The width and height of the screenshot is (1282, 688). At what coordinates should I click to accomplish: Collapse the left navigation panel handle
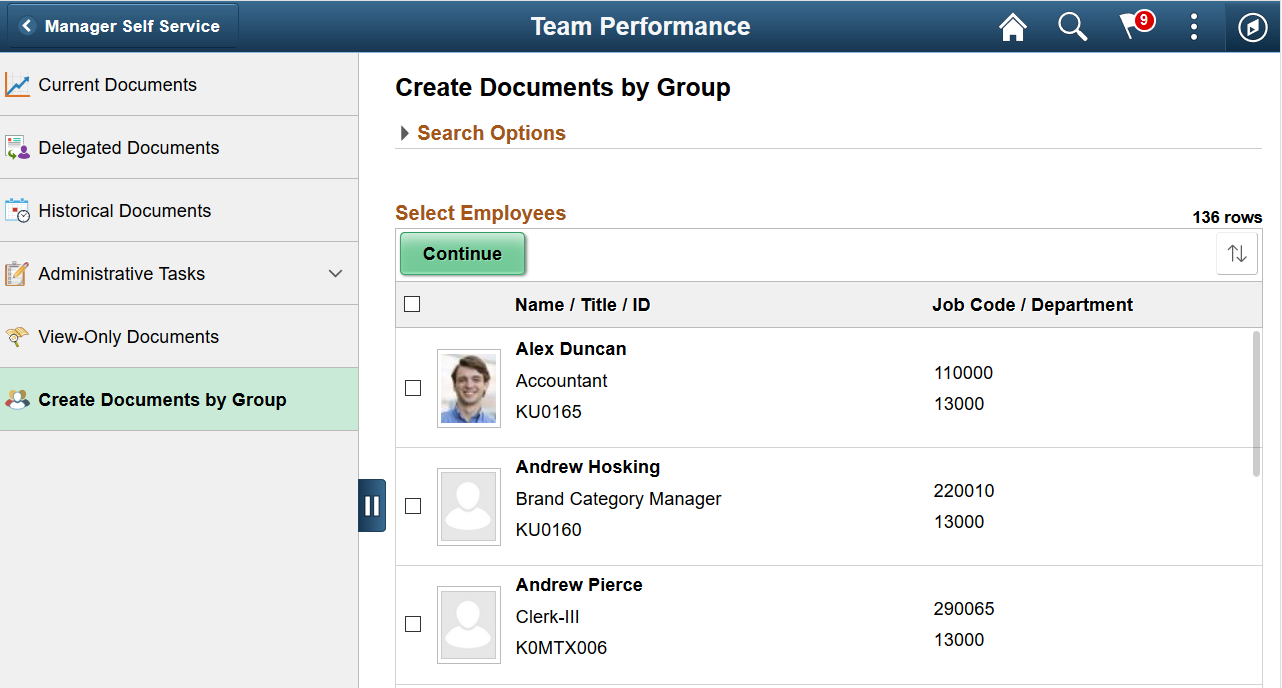tap(372, 506)
